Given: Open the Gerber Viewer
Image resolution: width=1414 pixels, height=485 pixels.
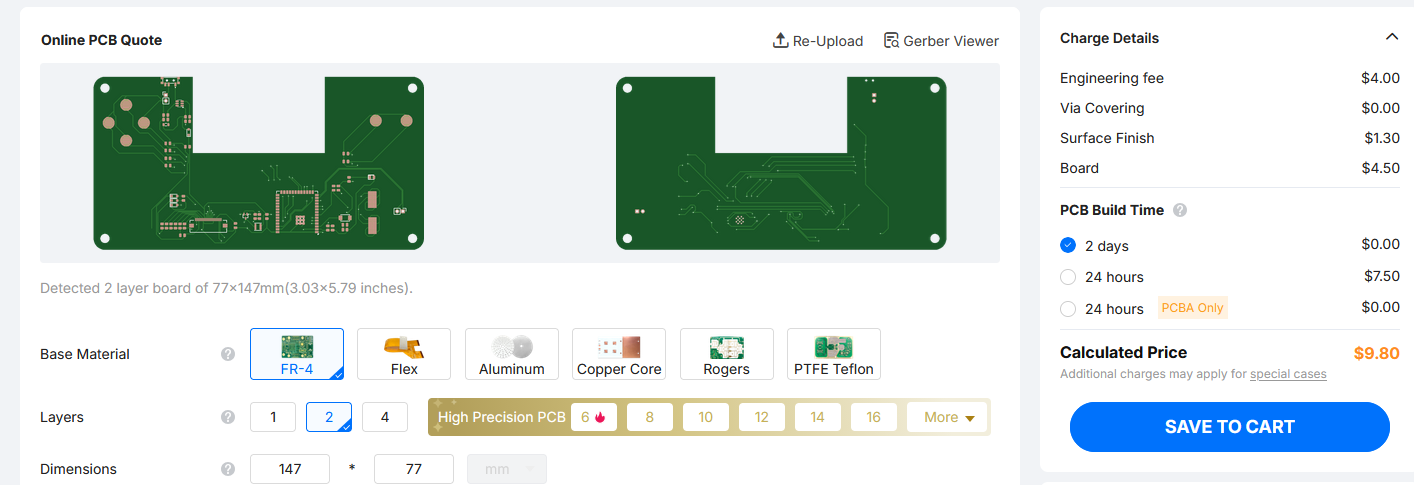Looking at the screenshot, I should pyautogui.click(x=941, y=41).
